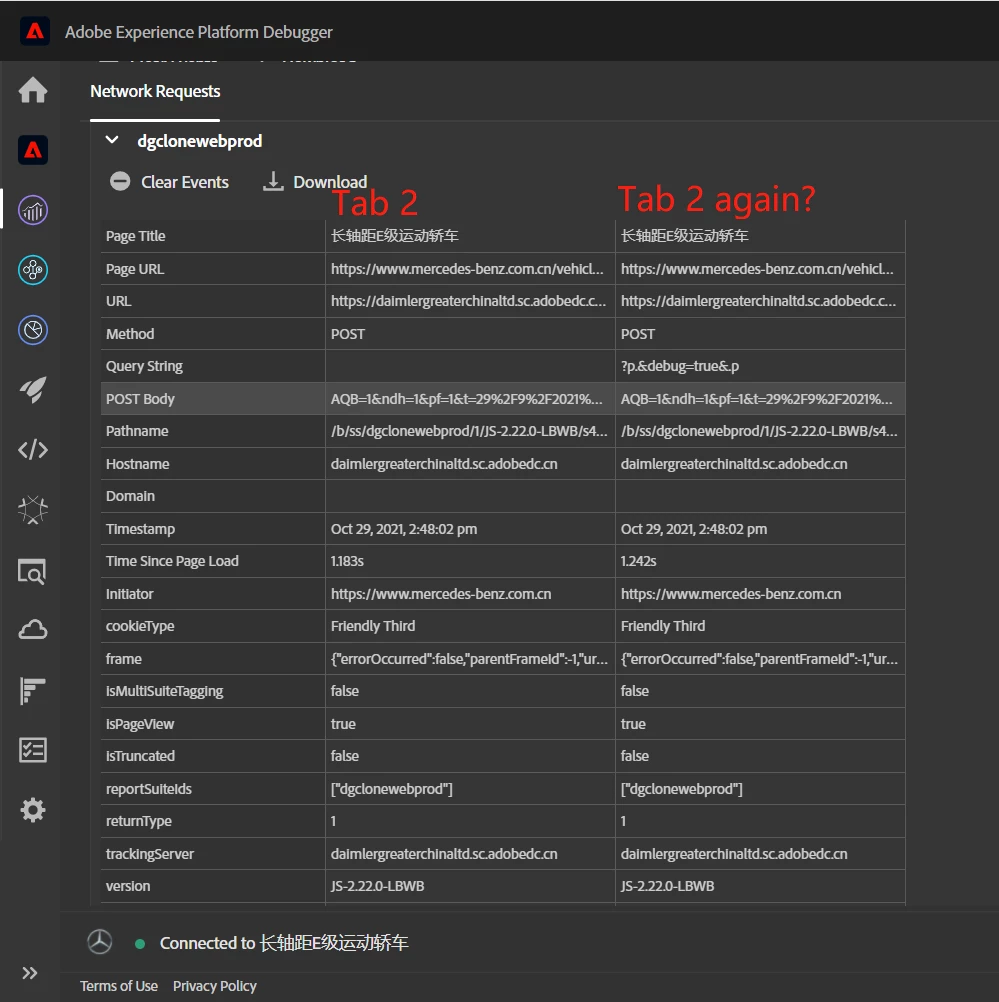Open the Privacy Policy link
This screenshot has height=1002, width=999.
point(215,986)
